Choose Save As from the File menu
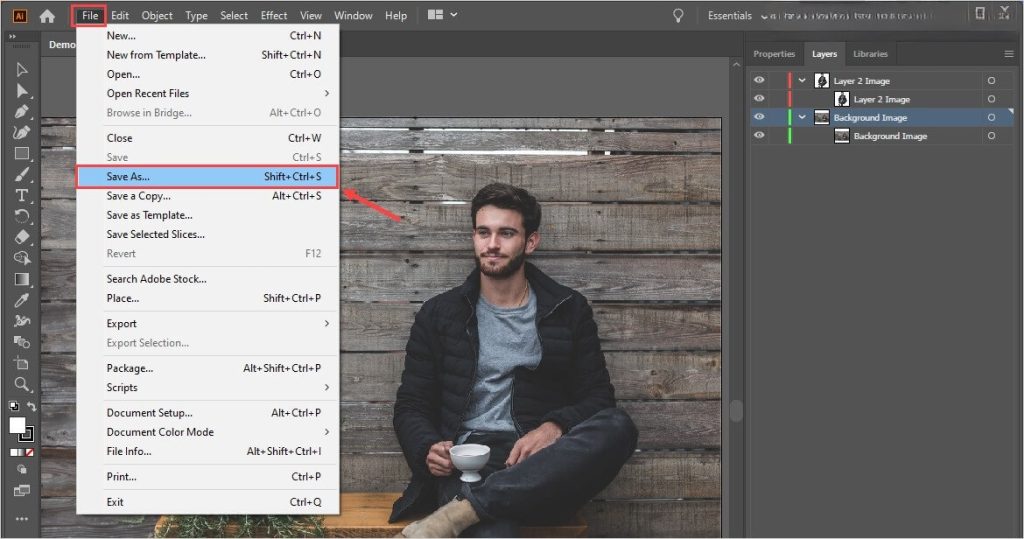Viewport: 1024px width, 539px height. tap(208, 177)
